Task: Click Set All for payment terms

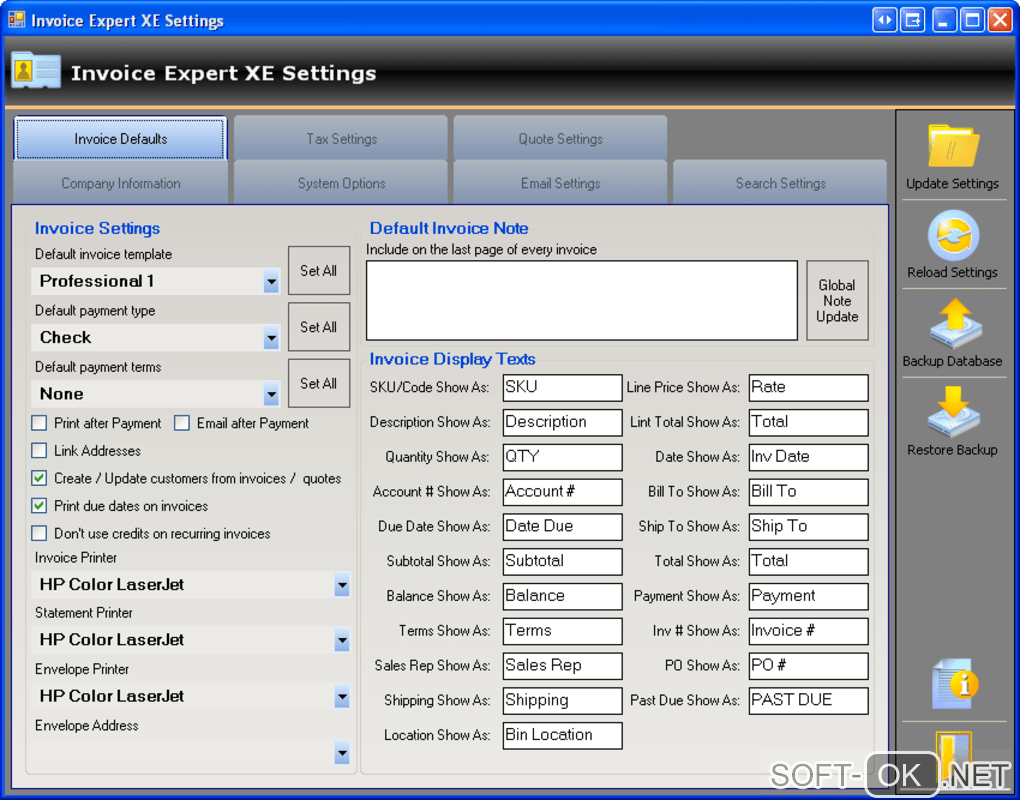Action: 319,384
